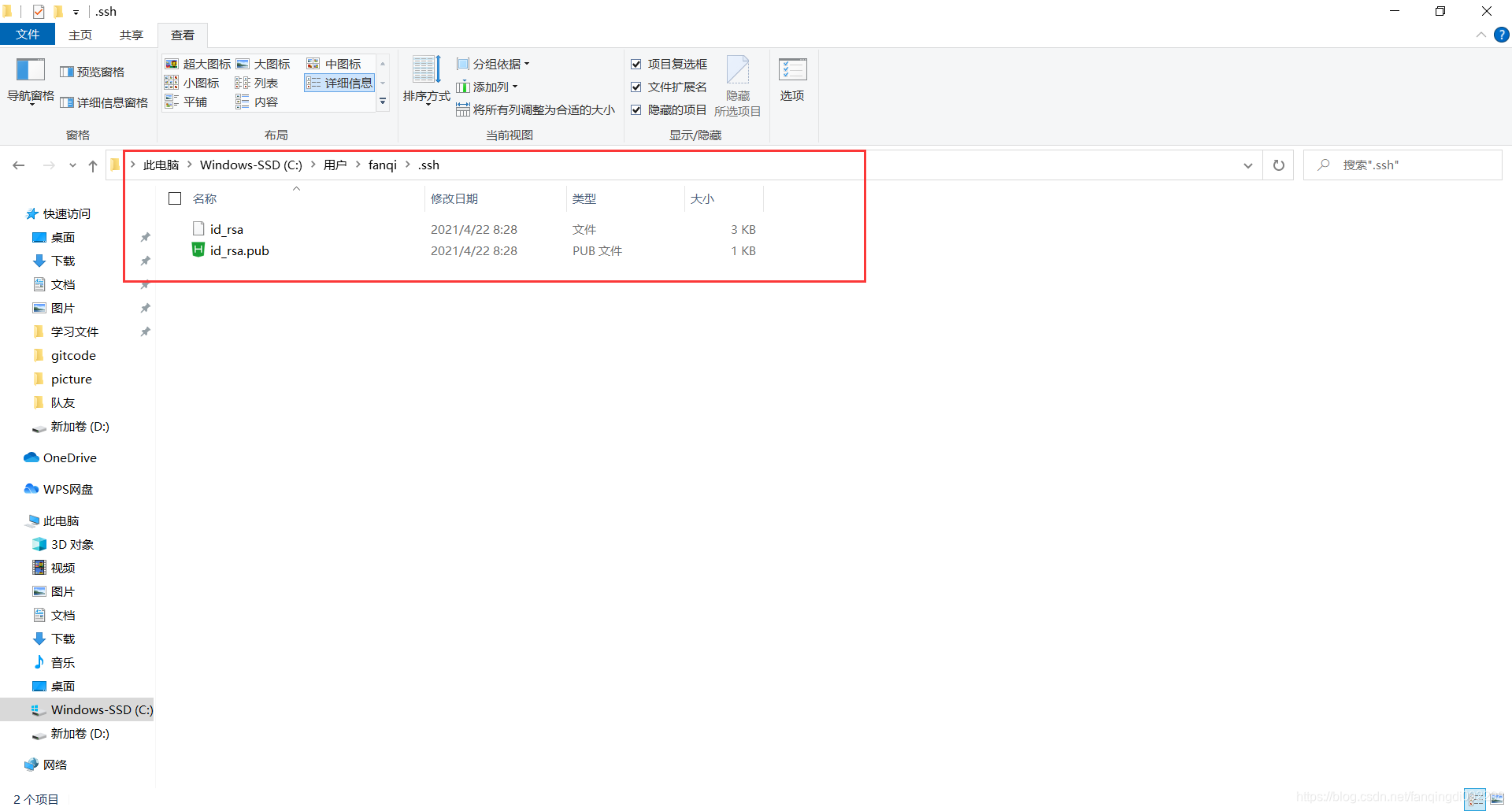Open gitcode folder in quick access
The image size is (1512, 811).
pos(73,355)
